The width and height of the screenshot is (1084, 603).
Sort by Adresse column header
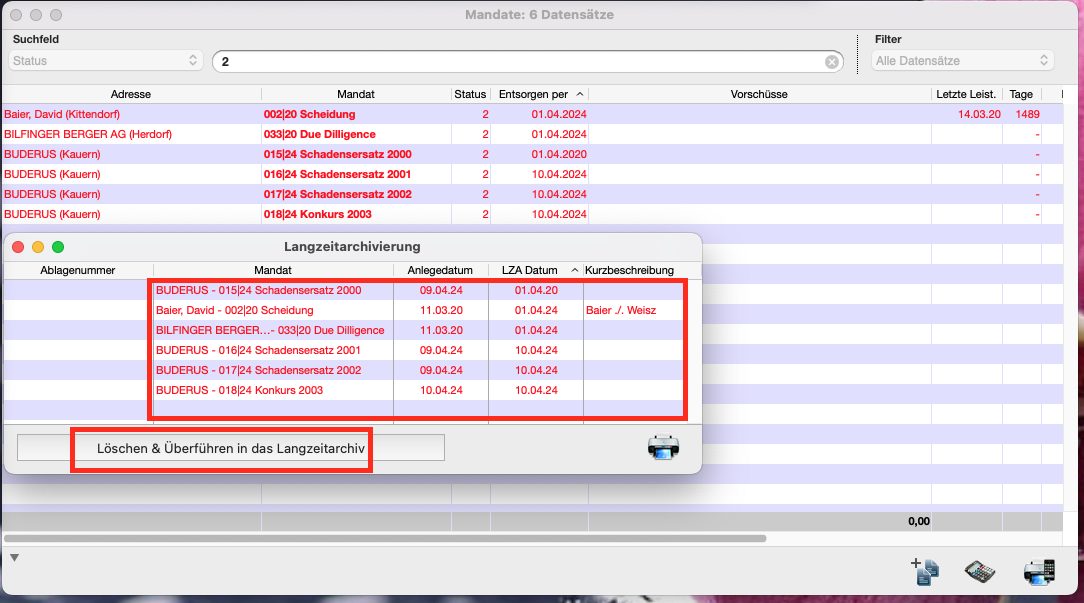pyautogui.click(x=131, y=94)
